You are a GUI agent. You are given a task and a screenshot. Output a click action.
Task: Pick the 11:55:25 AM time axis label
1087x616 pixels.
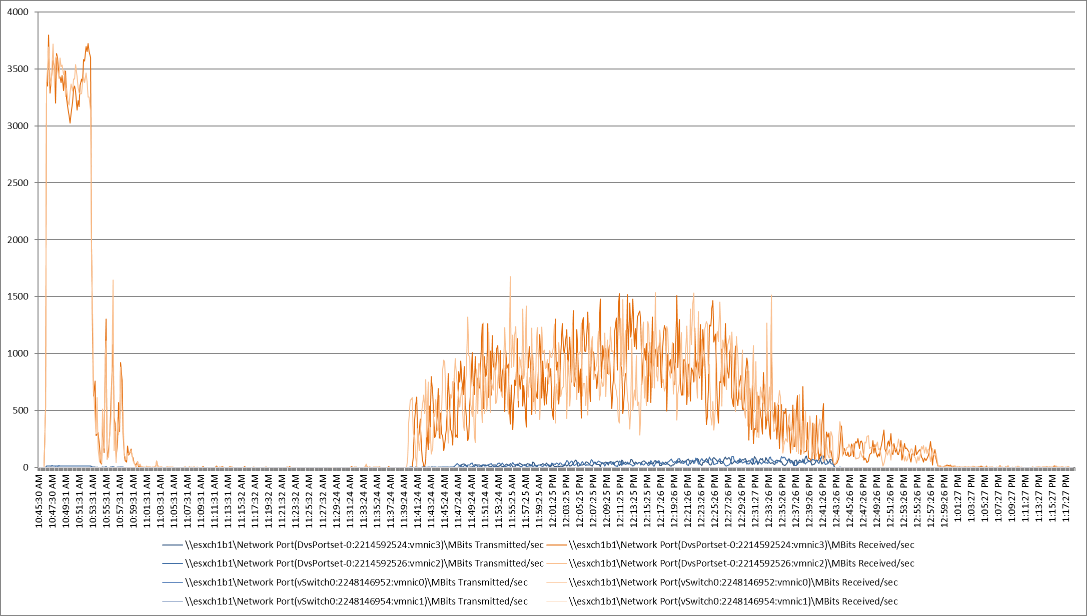click(514, 498)
